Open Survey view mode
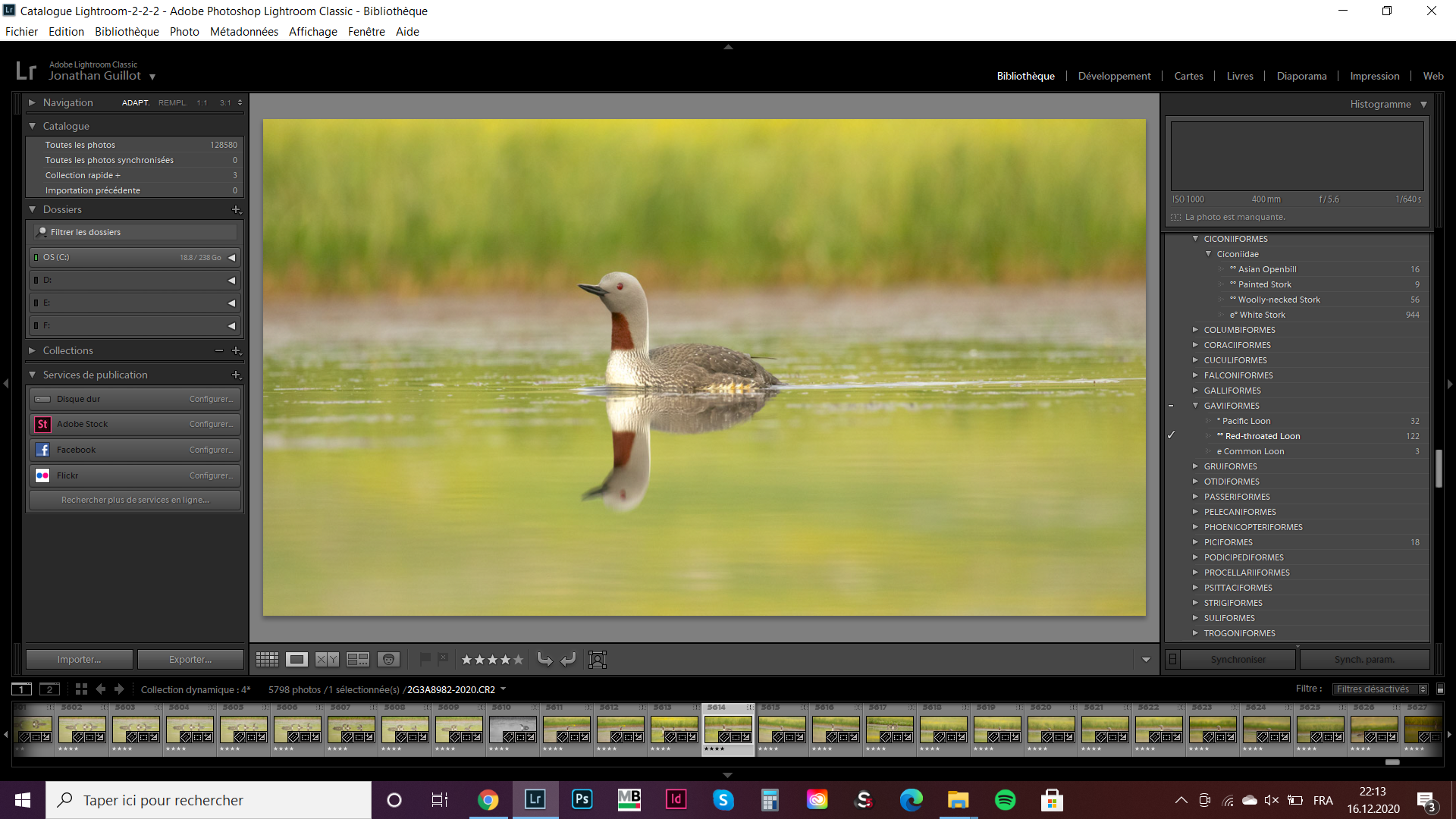1456x819 pixels. pos(357,660)
